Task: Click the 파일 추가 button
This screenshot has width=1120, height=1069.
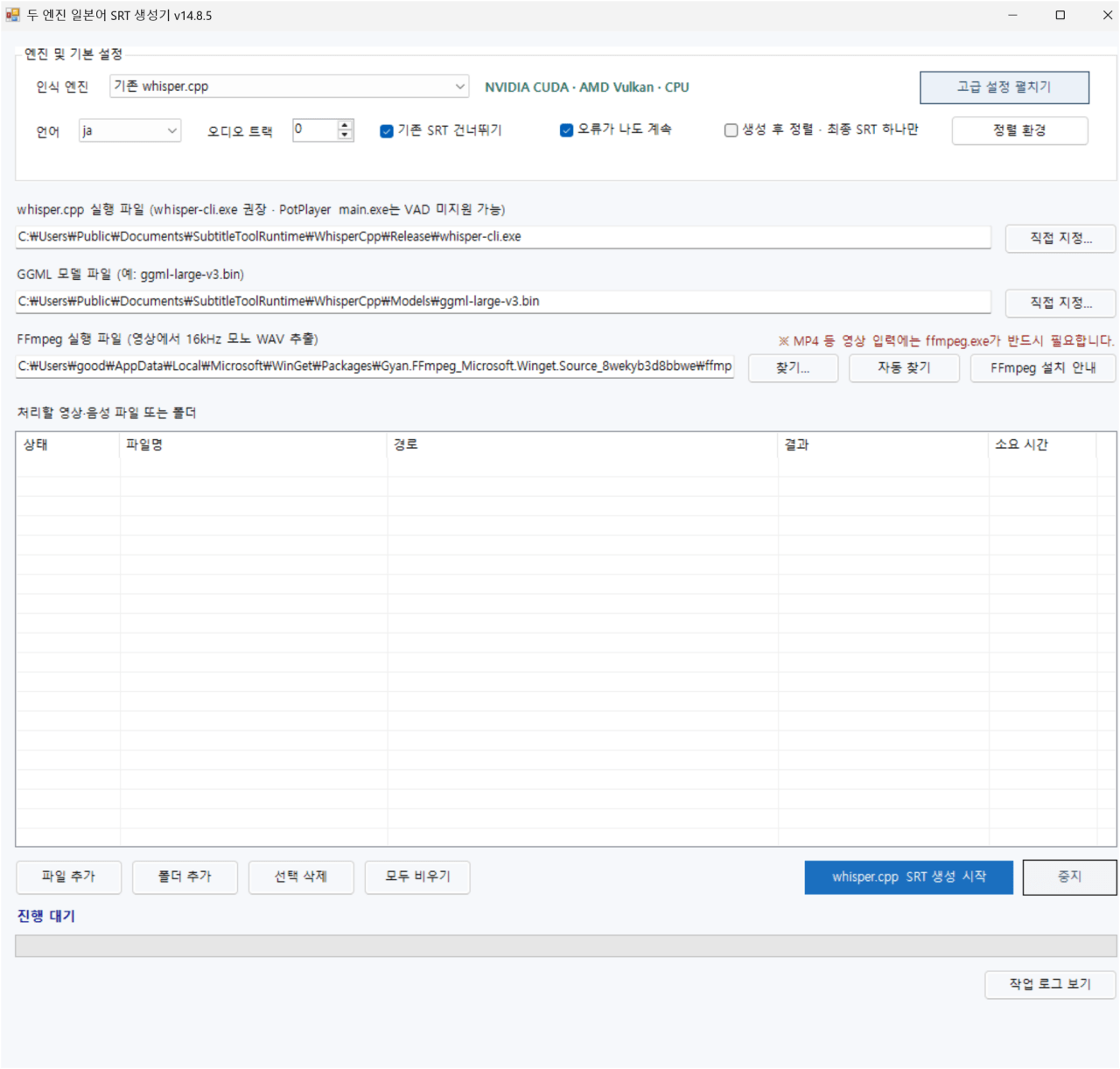Action: [x=69, y=877]
